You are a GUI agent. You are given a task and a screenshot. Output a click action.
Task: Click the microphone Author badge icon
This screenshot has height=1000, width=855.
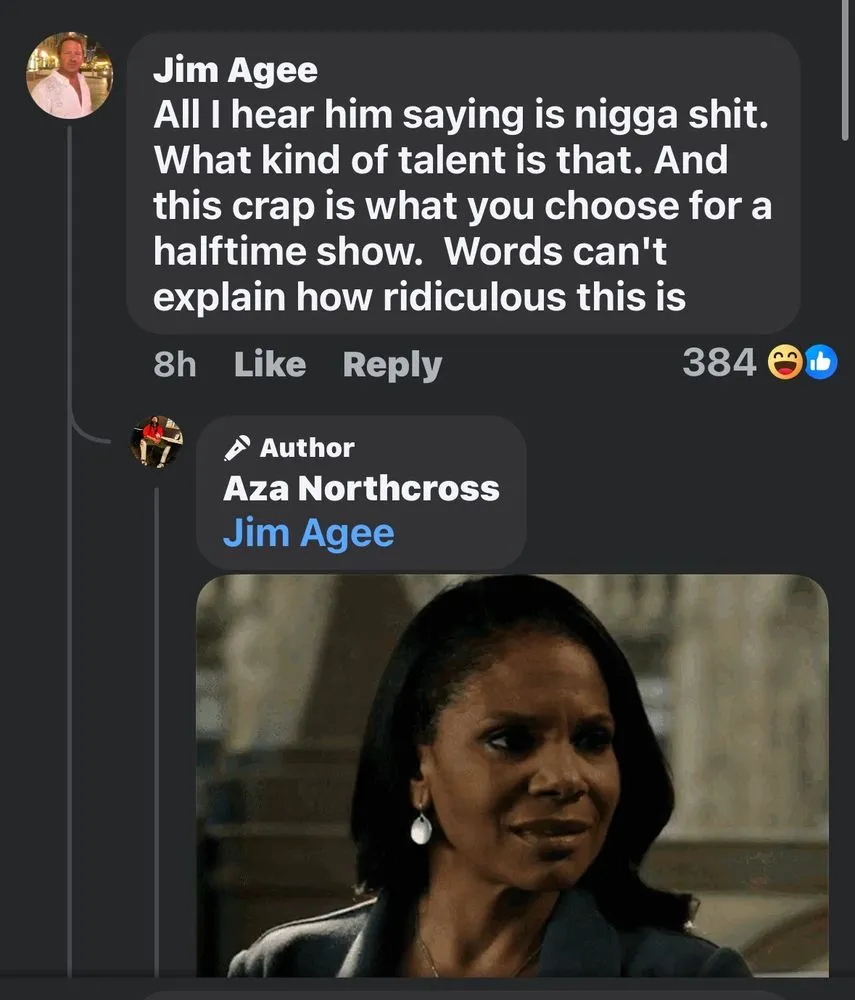click(237, 447)
